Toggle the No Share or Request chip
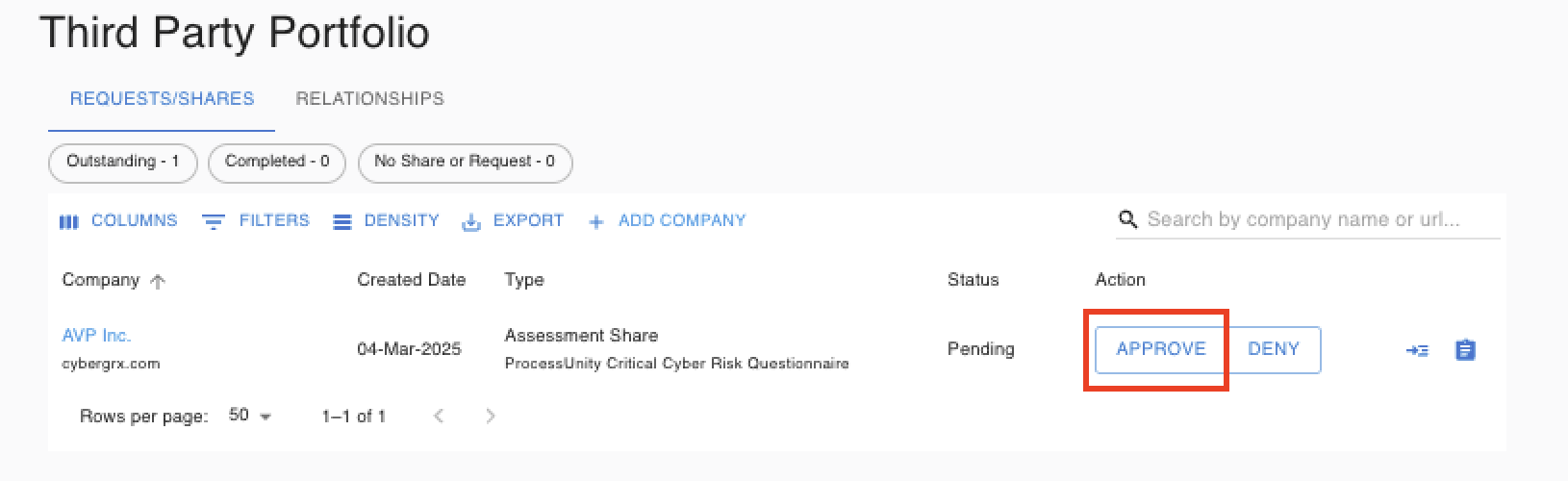Image resolution: width=1568 pixels, height=481 pixels. pos(466,163)
